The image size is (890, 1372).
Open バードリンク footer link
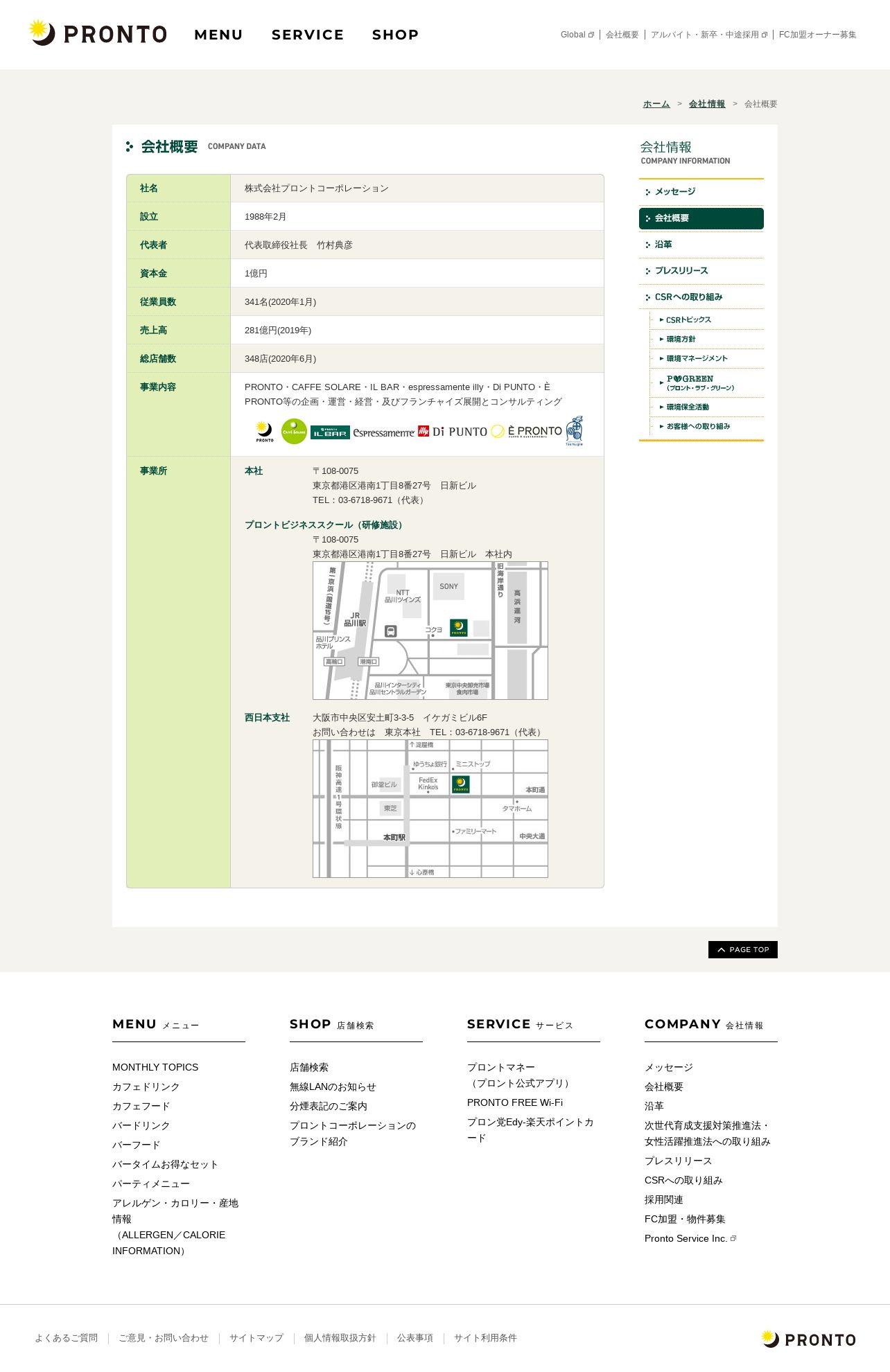click(x=141, y=1125)
